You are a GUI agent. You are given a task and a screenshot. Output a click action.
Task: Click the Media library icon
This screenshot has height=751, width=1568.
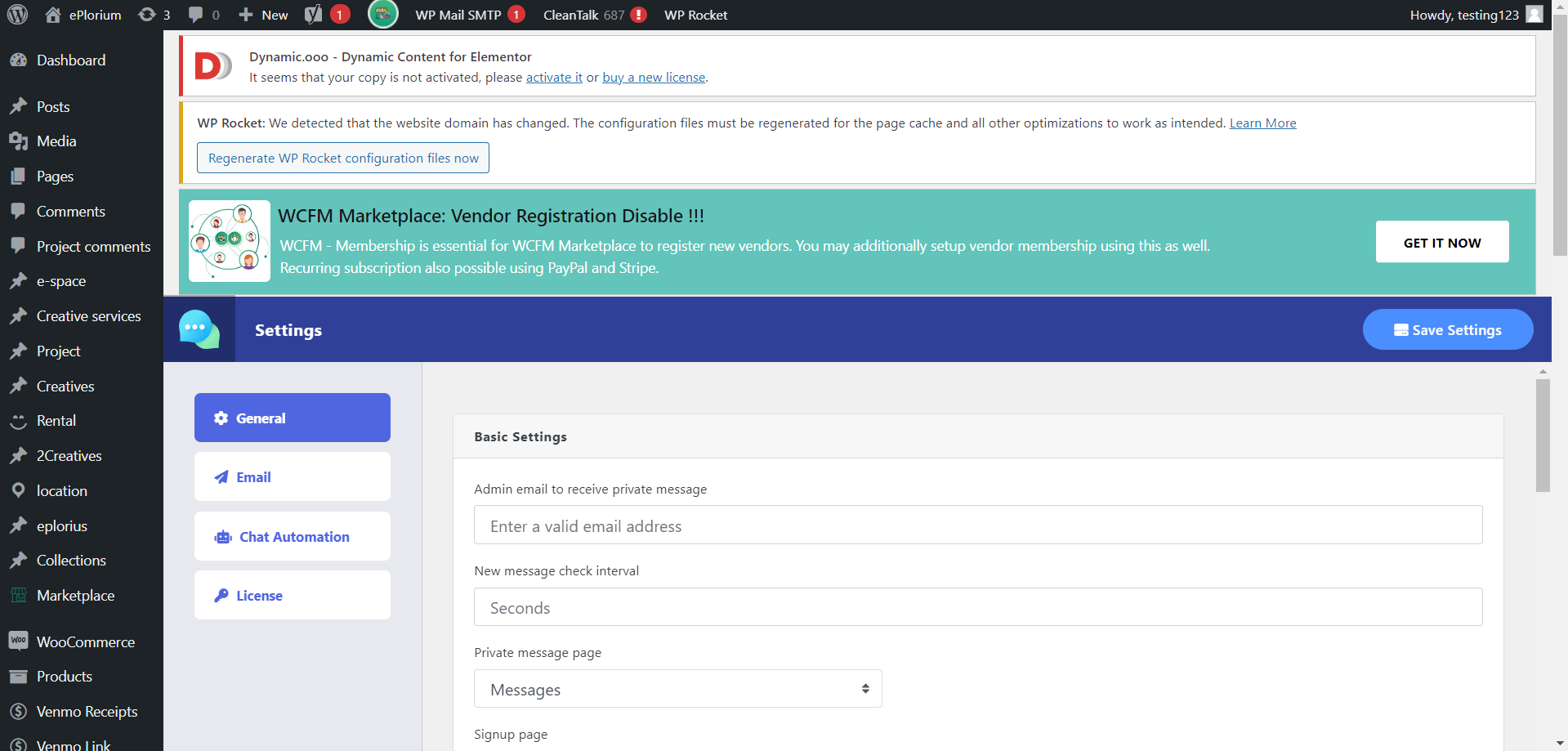18,141
